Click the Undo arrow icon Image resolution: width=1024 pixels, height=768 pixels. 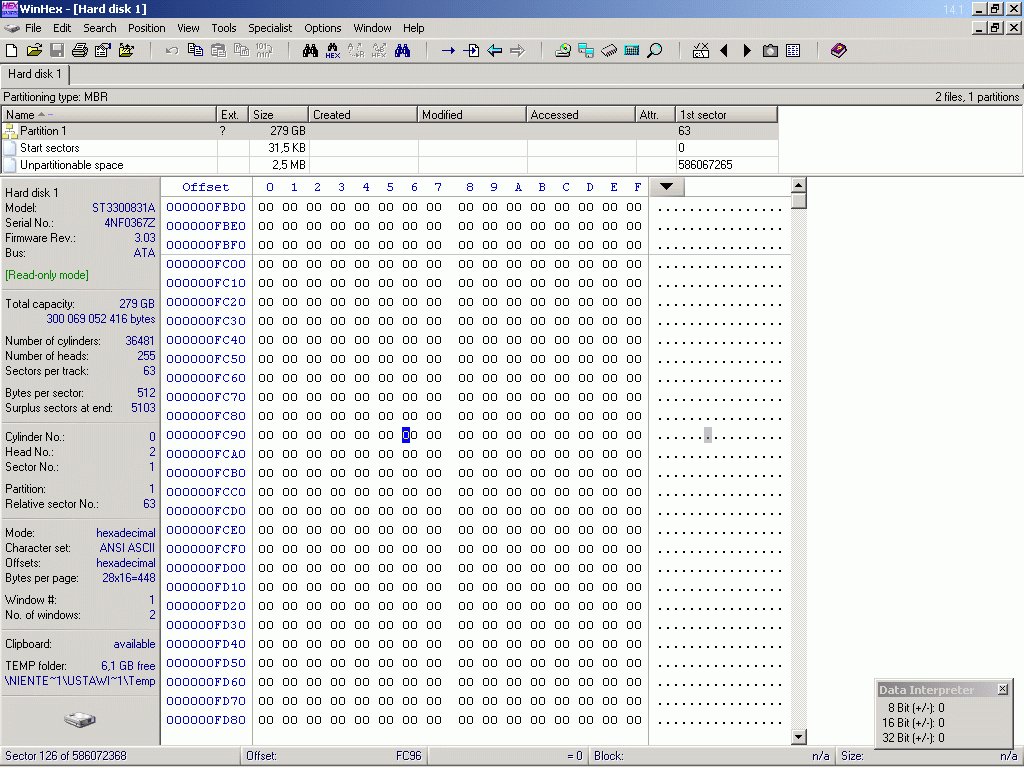(172, 50)
